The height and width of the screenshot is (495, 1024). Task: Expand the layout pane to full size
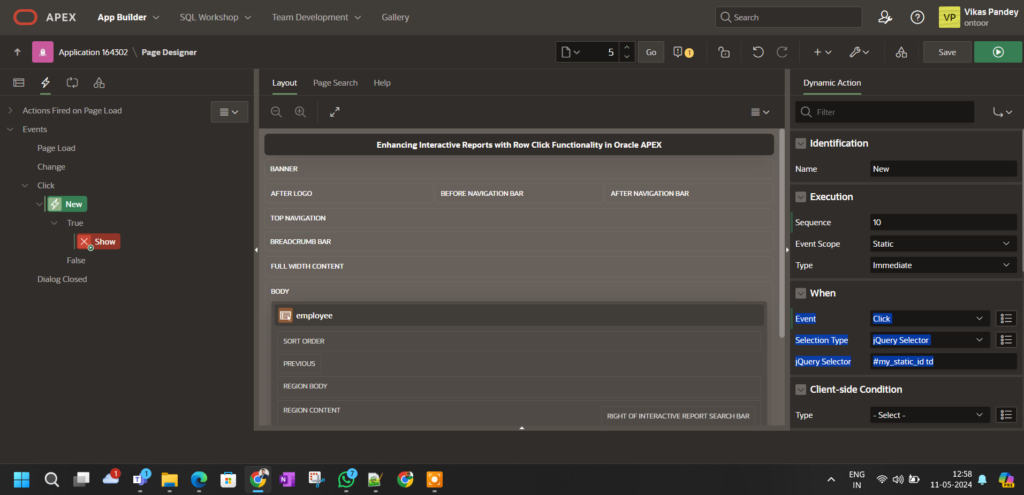tap(334, 112)
